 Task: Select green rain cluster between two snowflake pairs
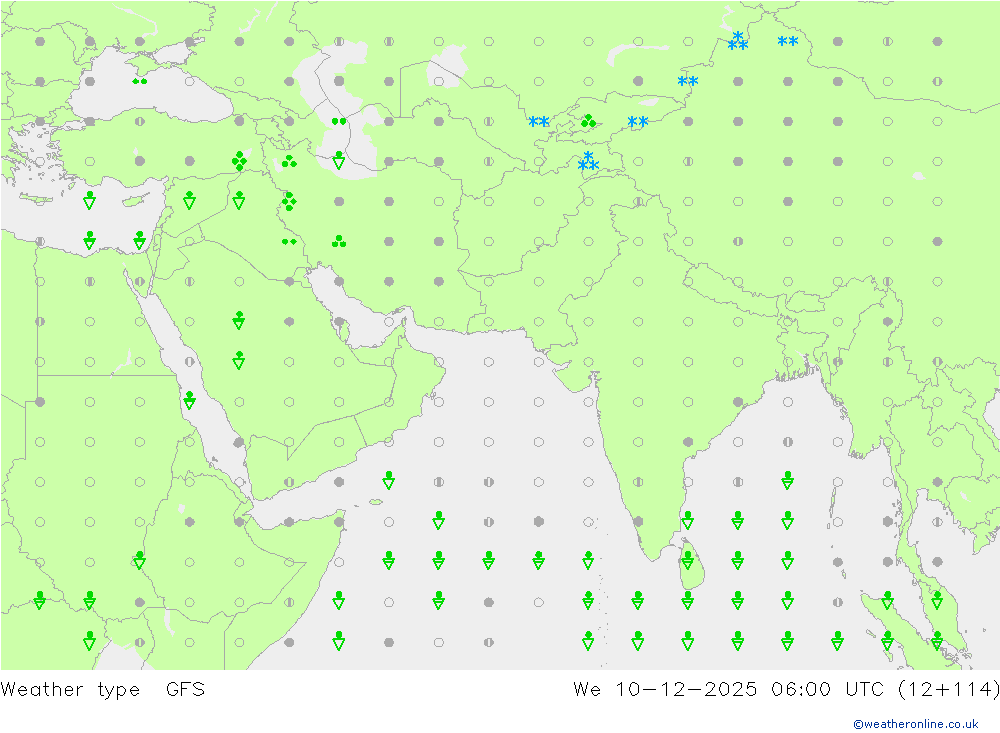coord(588,122)
